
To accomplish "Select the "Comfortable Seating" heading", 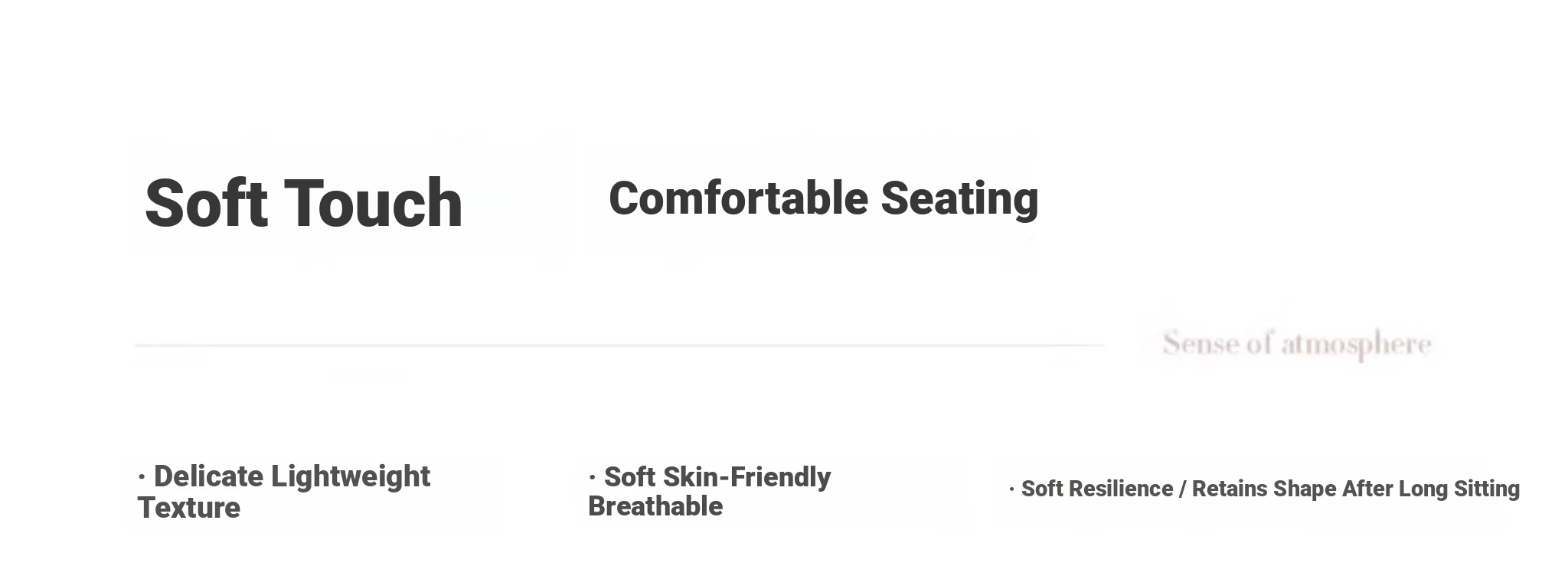I will click(x=823, y=198).
